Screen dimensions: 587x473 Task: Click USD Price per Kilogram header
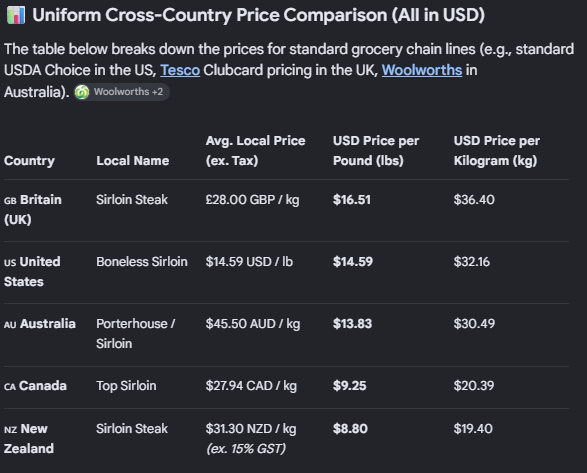coord(497,151)
